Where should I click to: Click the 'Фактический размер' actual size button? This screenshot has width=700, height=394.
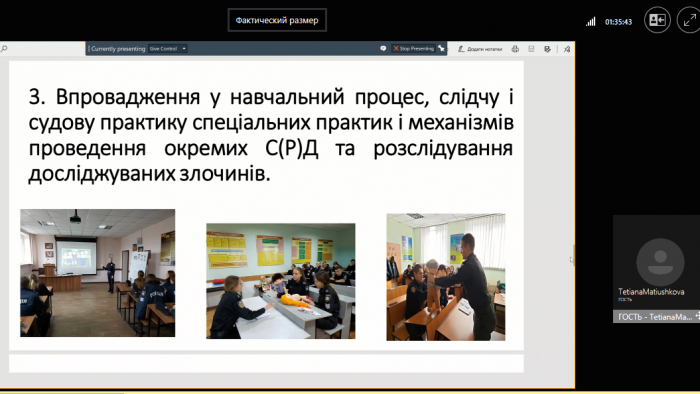[277, 20]
